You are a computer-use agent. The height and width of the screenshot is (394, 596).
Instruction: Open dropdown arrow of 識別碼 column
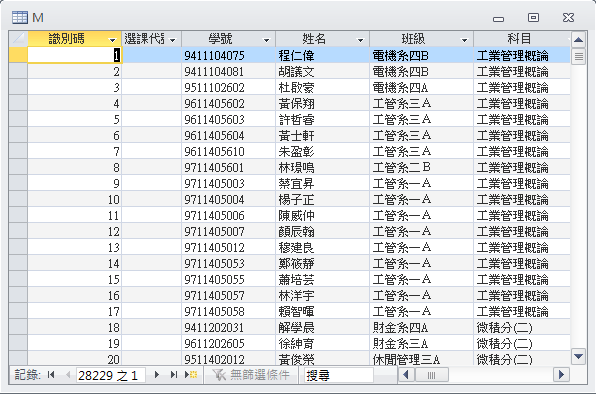tap(112, 40)
